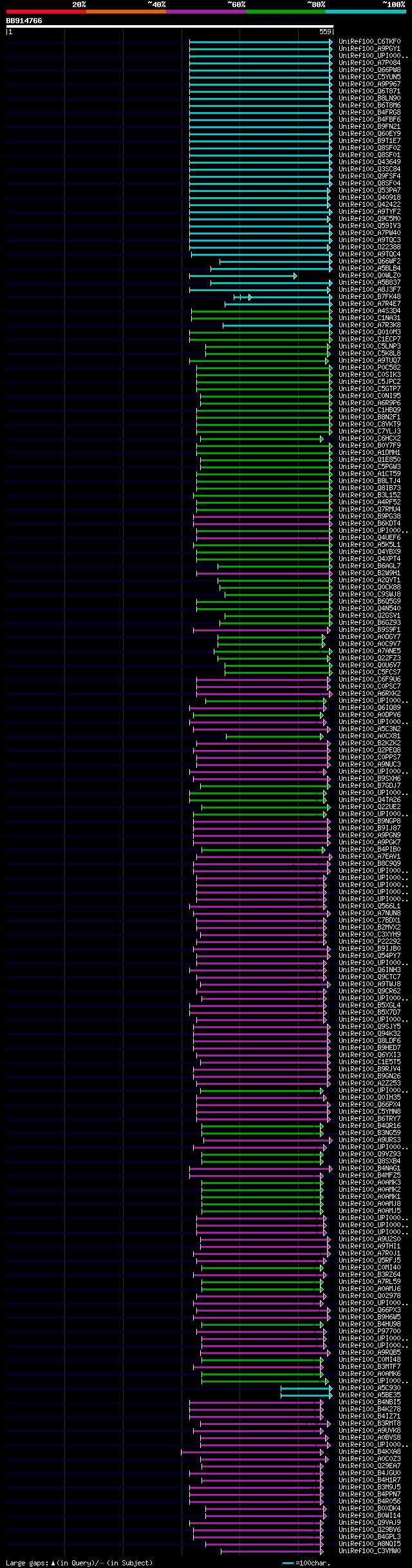The height and width of the screenshot is (1568, 412).
Task: Click the green ~80% identity legend segment
Action: tap(285, 12)
